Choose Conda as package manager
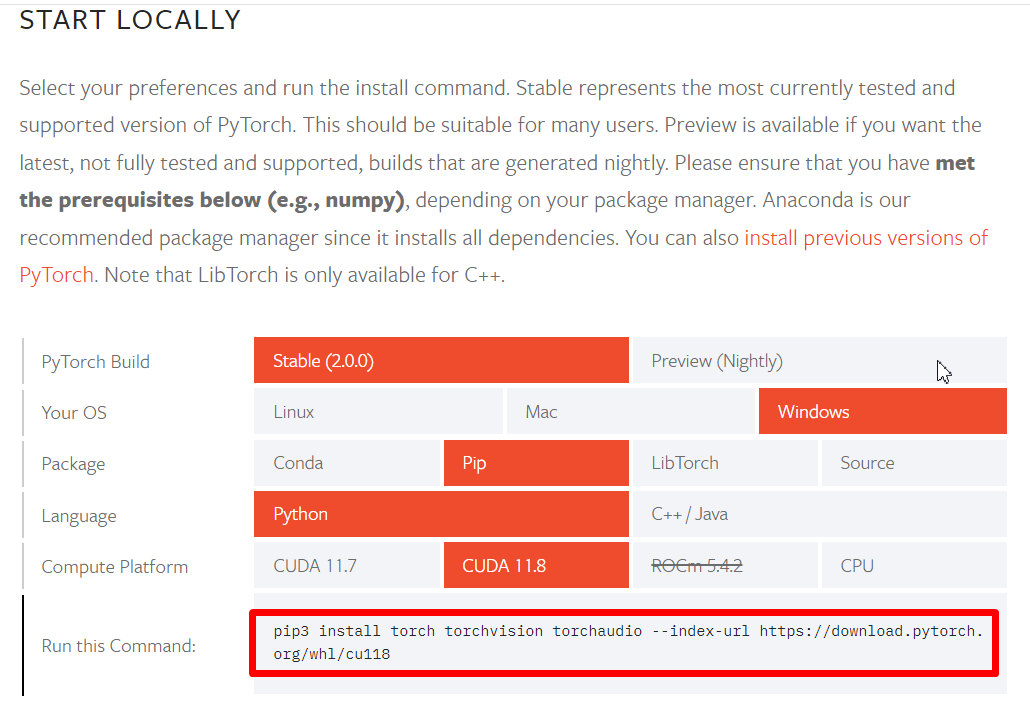1030x701 pixels. point(347,463)
